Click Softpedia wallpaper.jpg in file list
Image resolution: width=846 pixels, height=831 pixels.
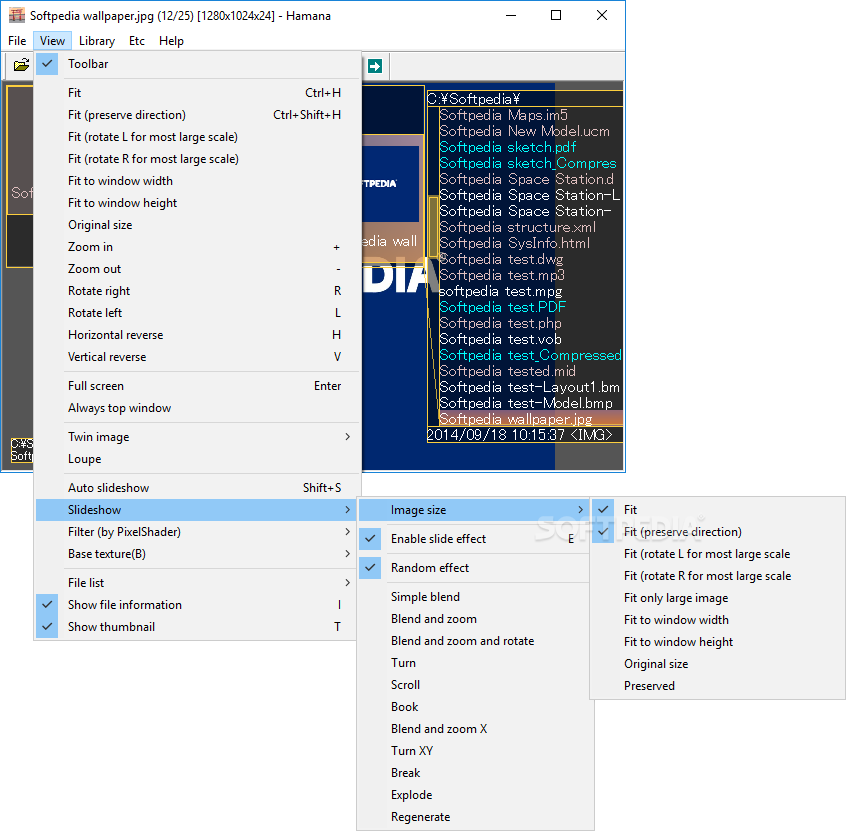click(516, 419)
